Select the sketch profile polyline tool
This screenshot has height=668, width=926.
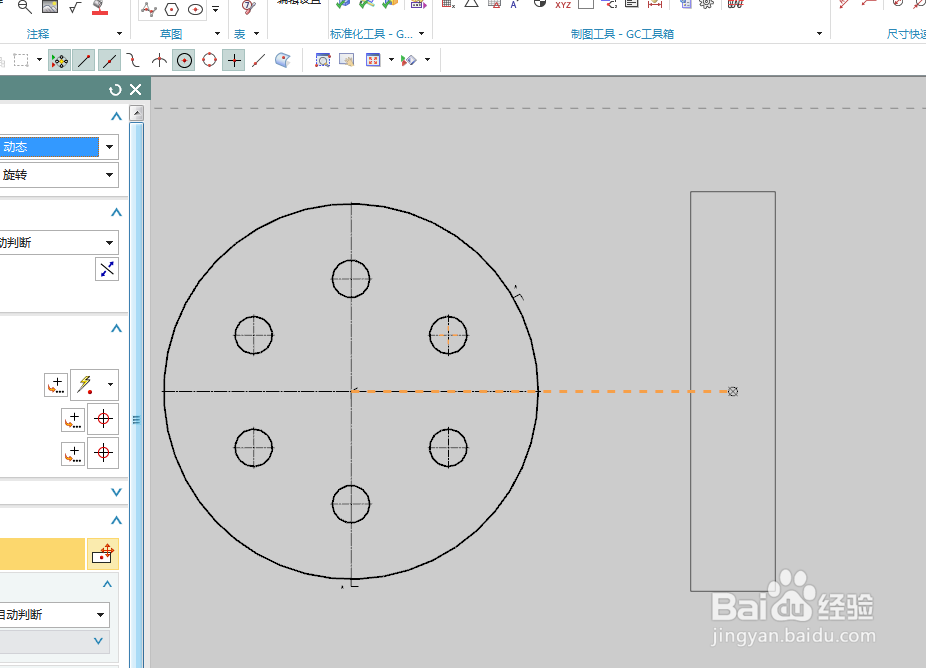[x=148, y=9]
